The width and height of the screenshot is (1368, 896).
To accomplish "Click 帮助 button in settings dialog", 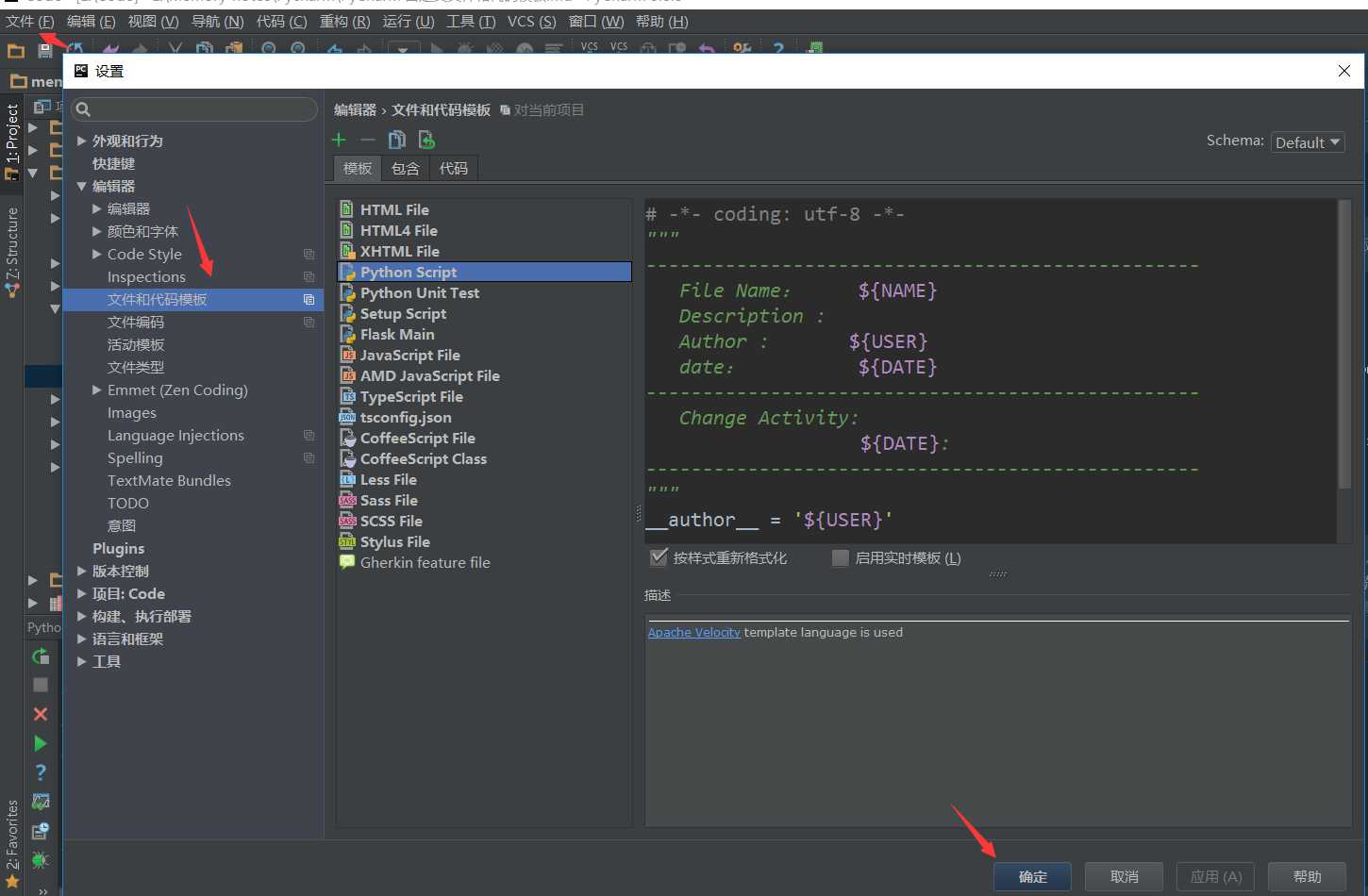I will click(1307, 876).
